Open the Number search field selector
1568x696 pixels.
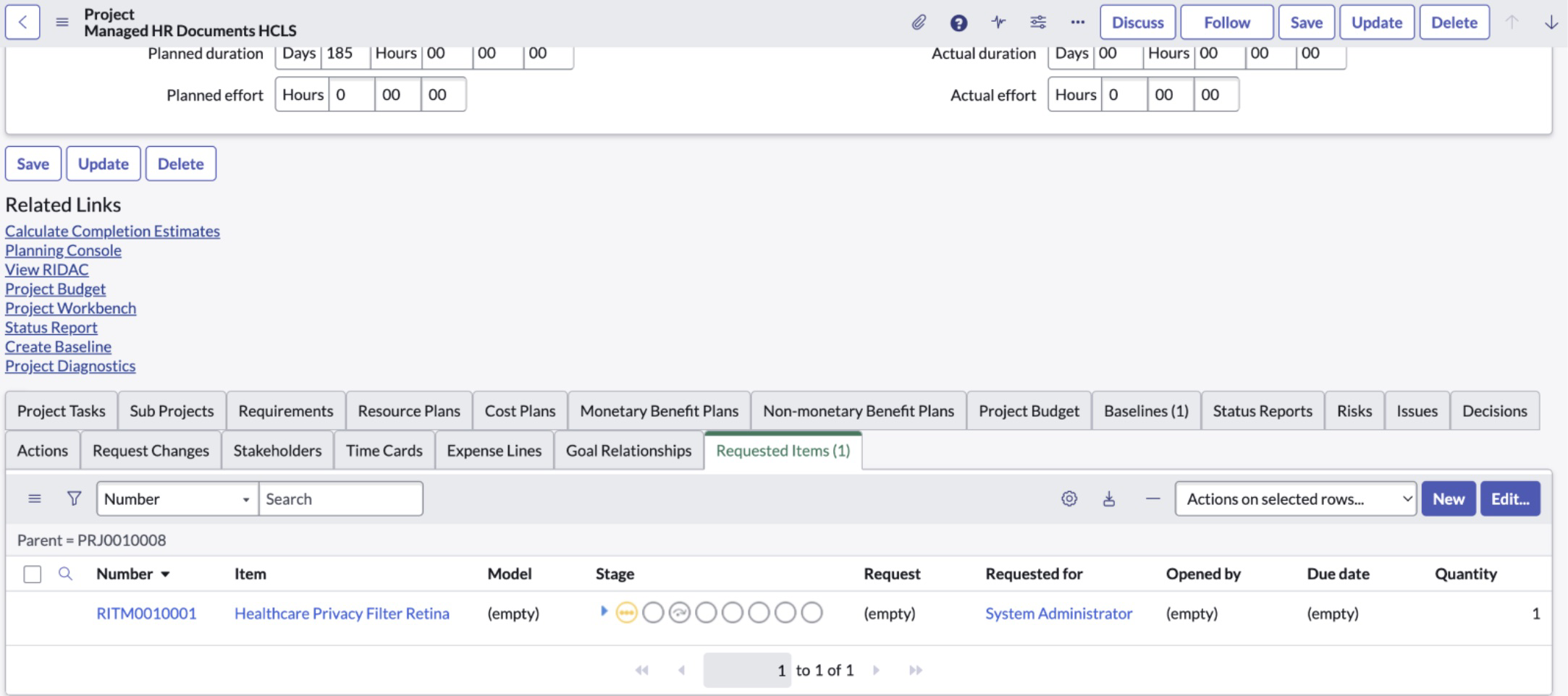click(x=176, y=498)
